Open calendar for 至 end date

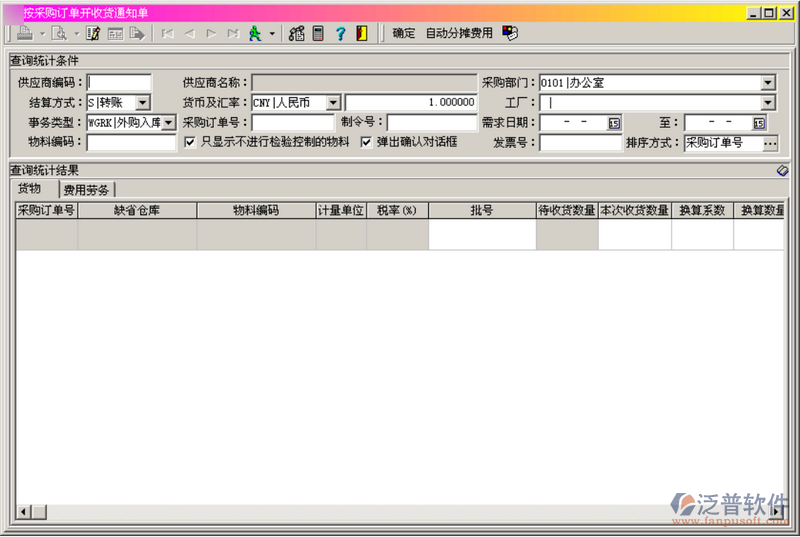pyautogui.click(x=759, y=123)
